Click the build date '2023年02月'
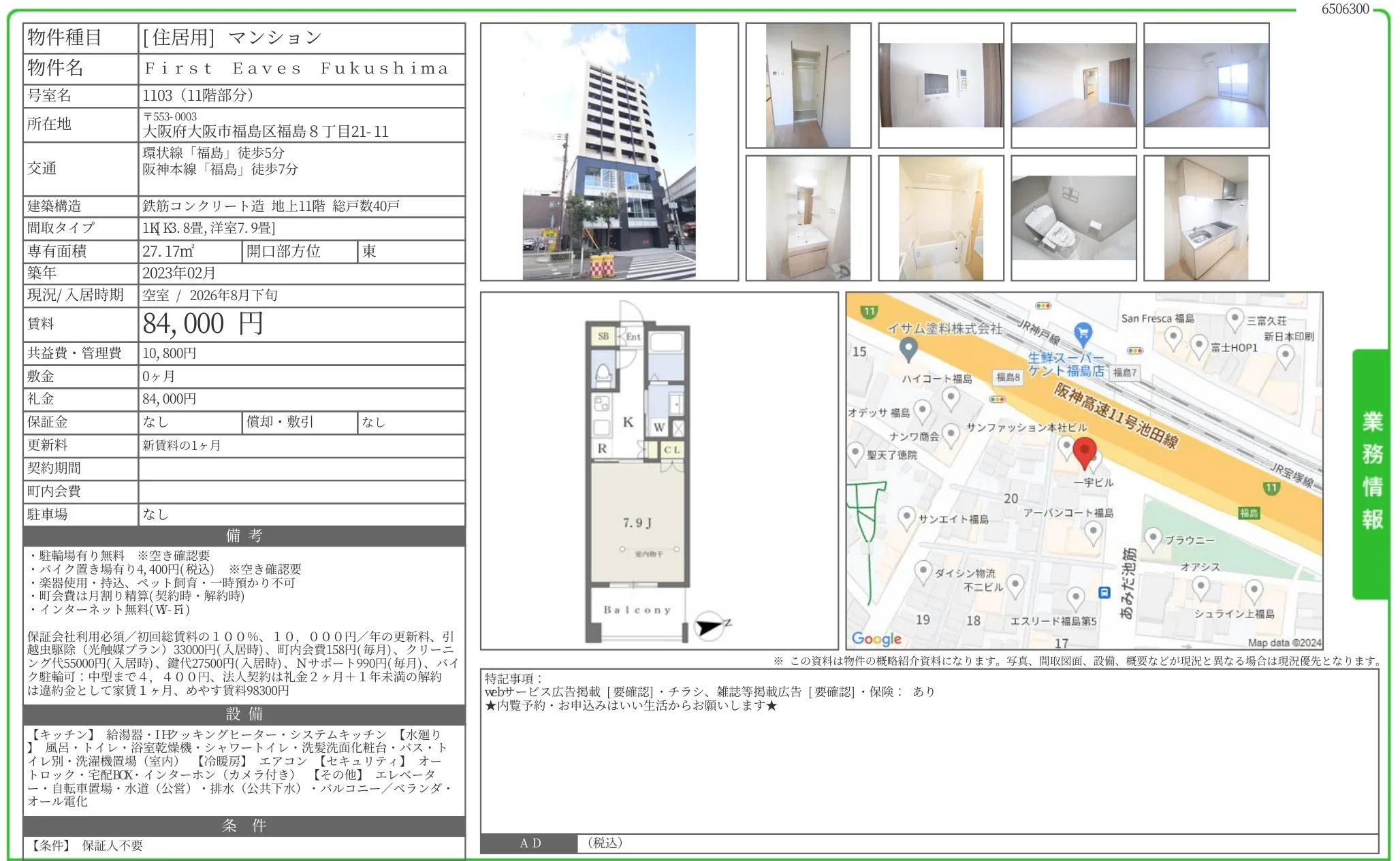 tap(178, 273)
